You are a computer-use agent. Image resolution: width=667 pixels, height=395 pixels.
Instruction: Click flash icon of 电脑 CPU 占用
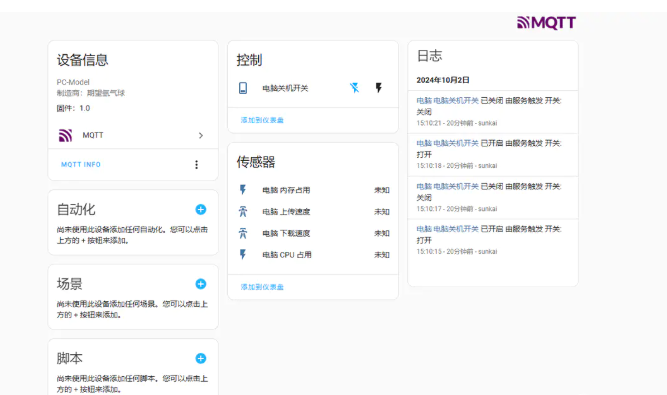pyautogui.click(x=243, y=255)
